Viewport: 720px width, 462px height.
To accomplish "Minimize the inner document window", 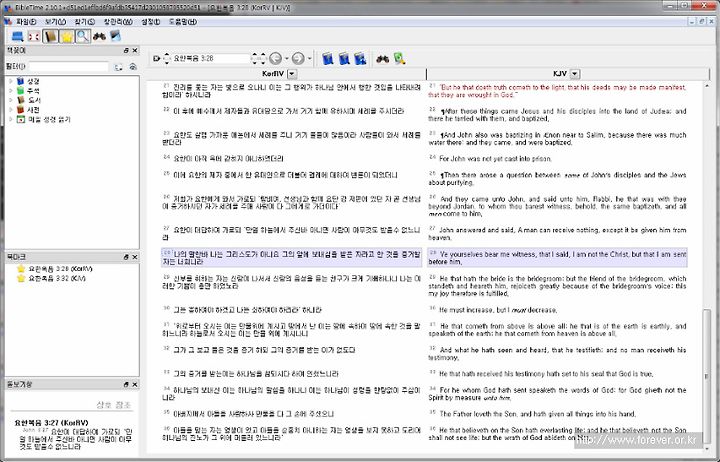I will pyautogui.click(x=692, y=22).
